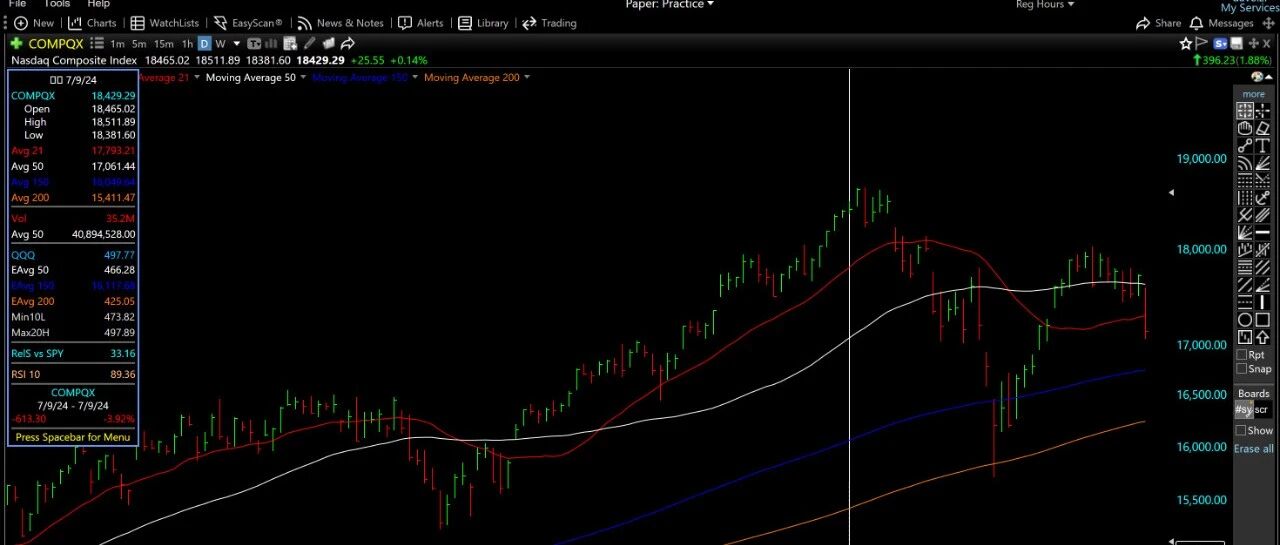Select the weekly W timeframe
This screenshot has height=545, width=1280.
(x=220, y=43)
